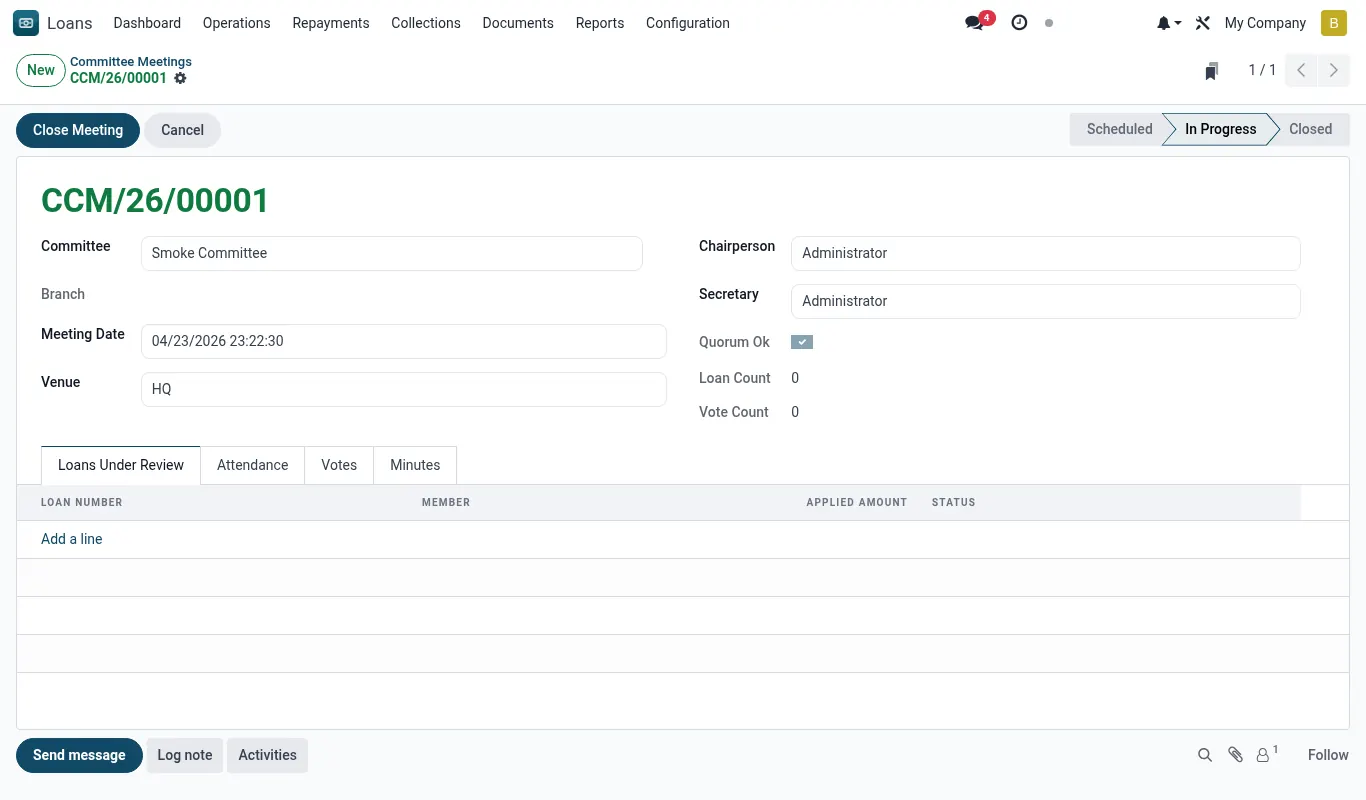Click the Meeting Date field
1366x800 pixels.
tap(404, 341)
